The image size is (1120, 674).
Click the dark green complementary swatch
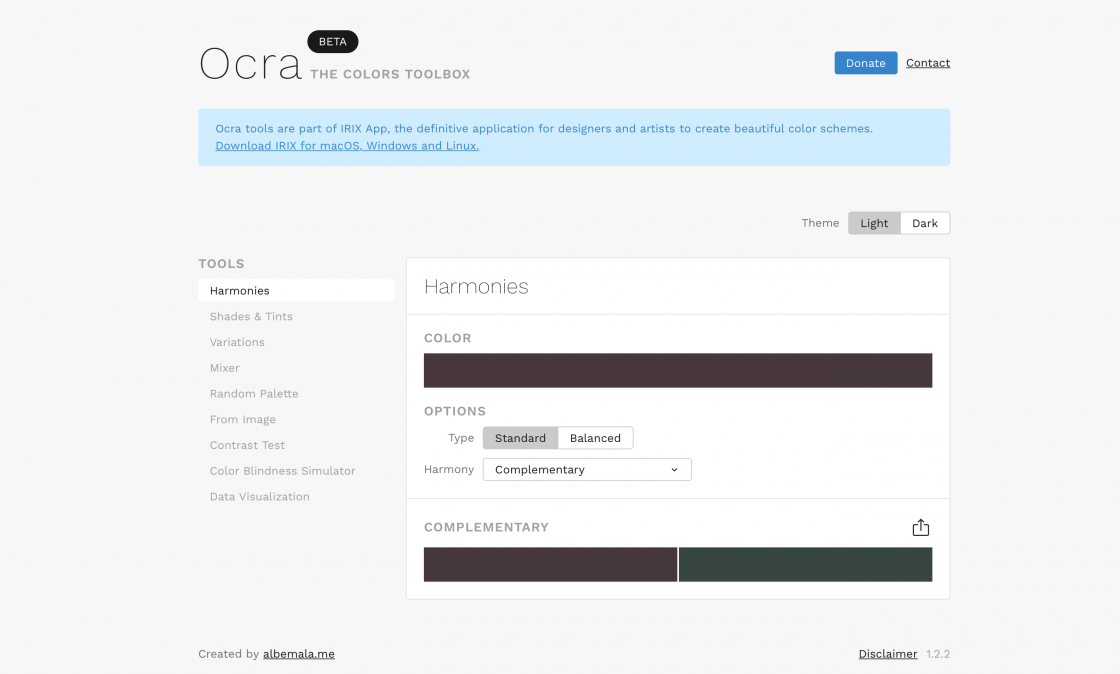[805, 564]
